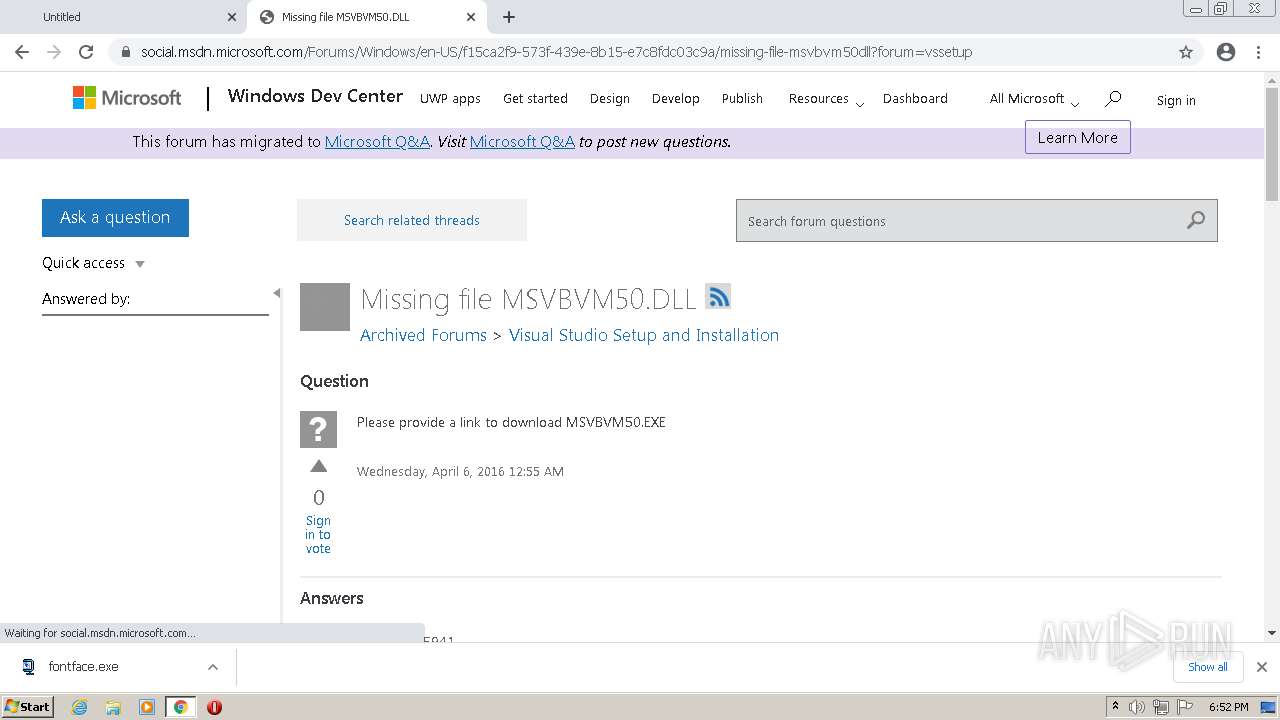Viewport: 1280px width, 720px height.
Task: Open the Chrome profile avatar icon
Action: coord(1226,52)
